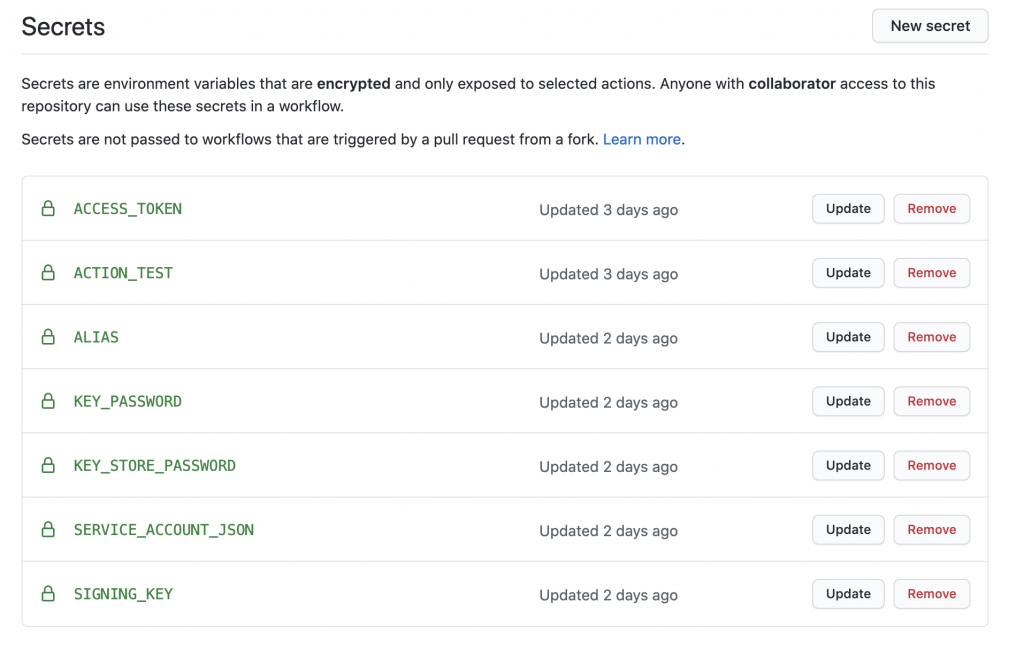Update the KEY_STORE_PASSWORD secret
Viewport: 1024px width, 656px height.
coord(848,465)
